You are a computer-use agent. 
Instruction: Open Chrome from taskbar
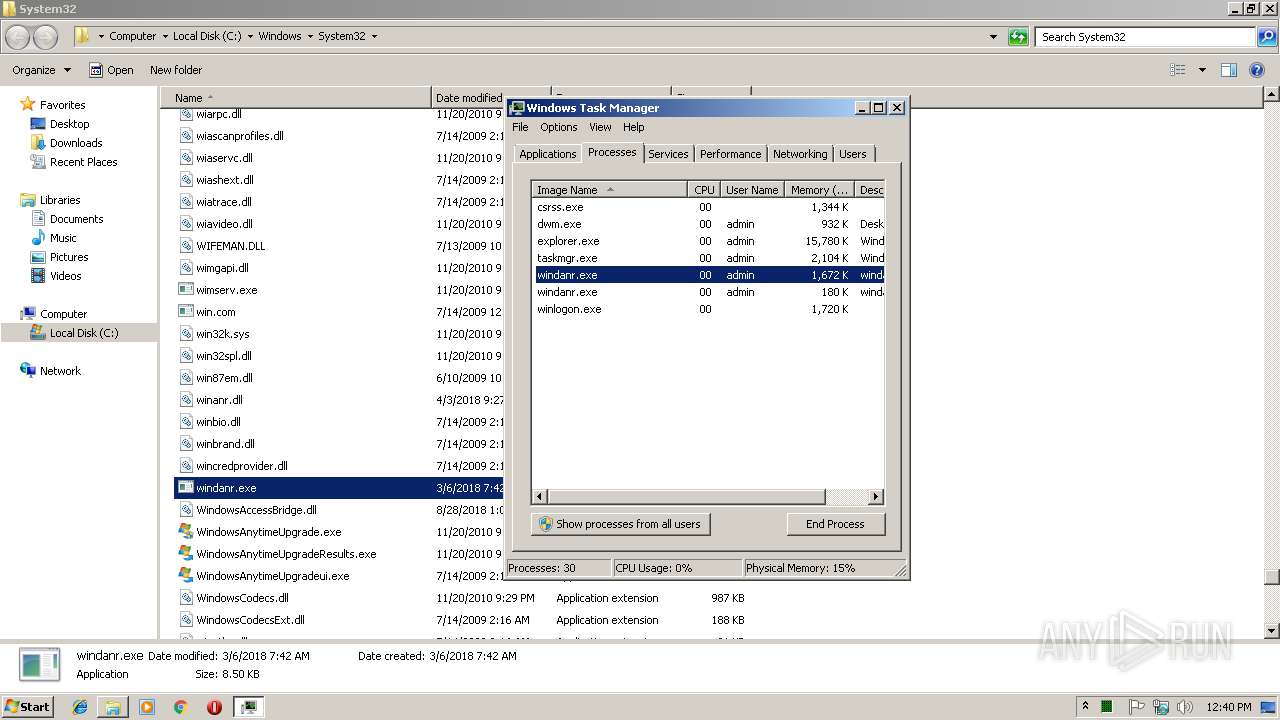pyautogui.click(x=180, y=707)
